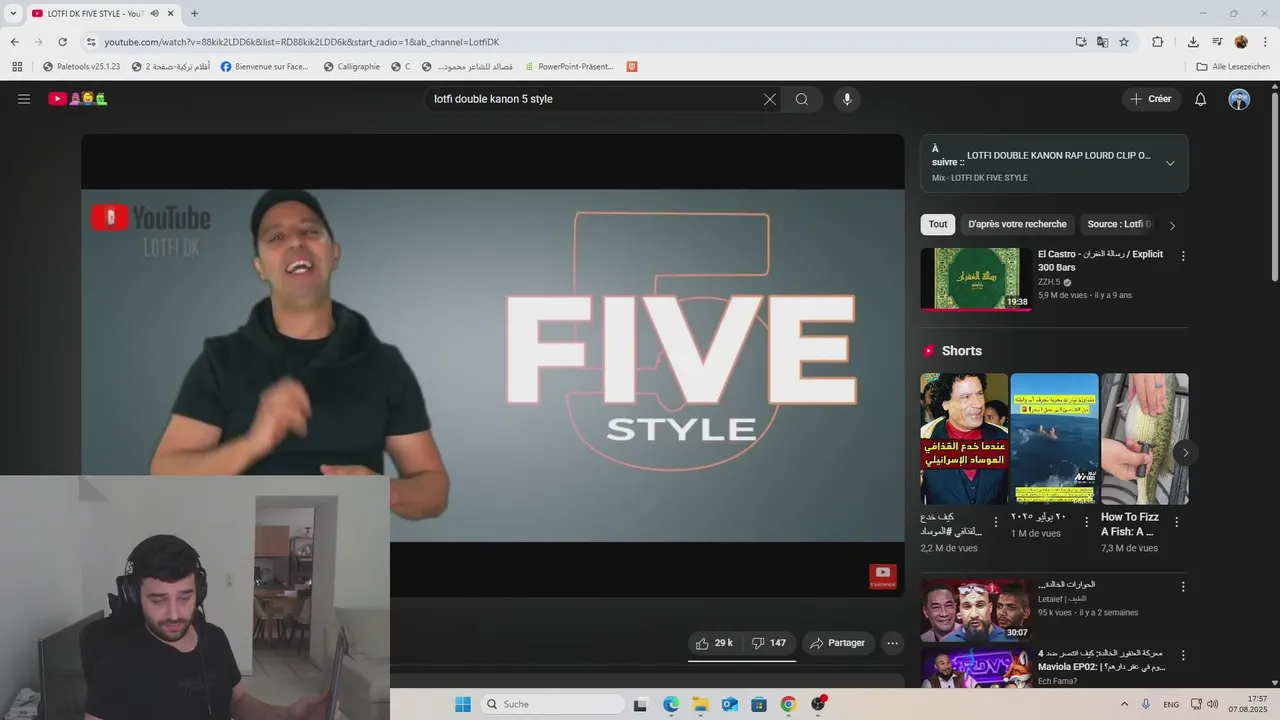Select the Source : Lotfi chip
Screen dimensions: 1280x720
pyautogui.click(x=1119, y=224)
